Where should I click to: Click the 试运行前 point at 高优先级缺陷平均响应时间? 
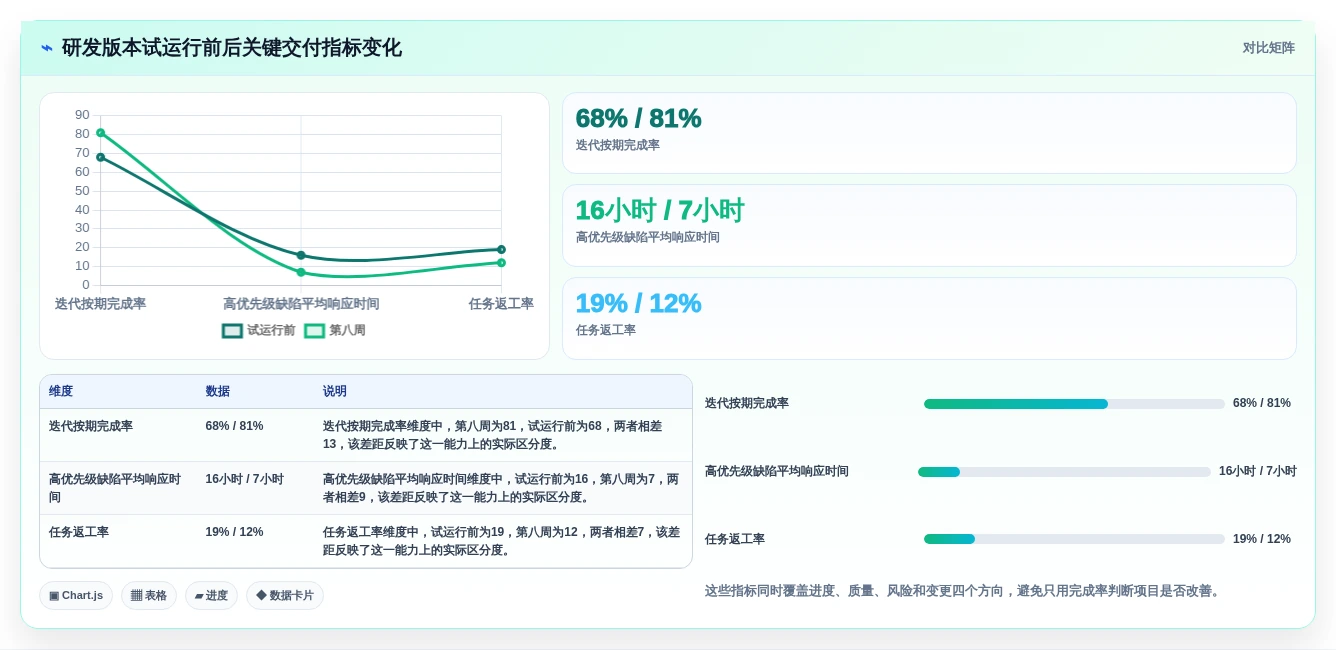pos(301,255)
